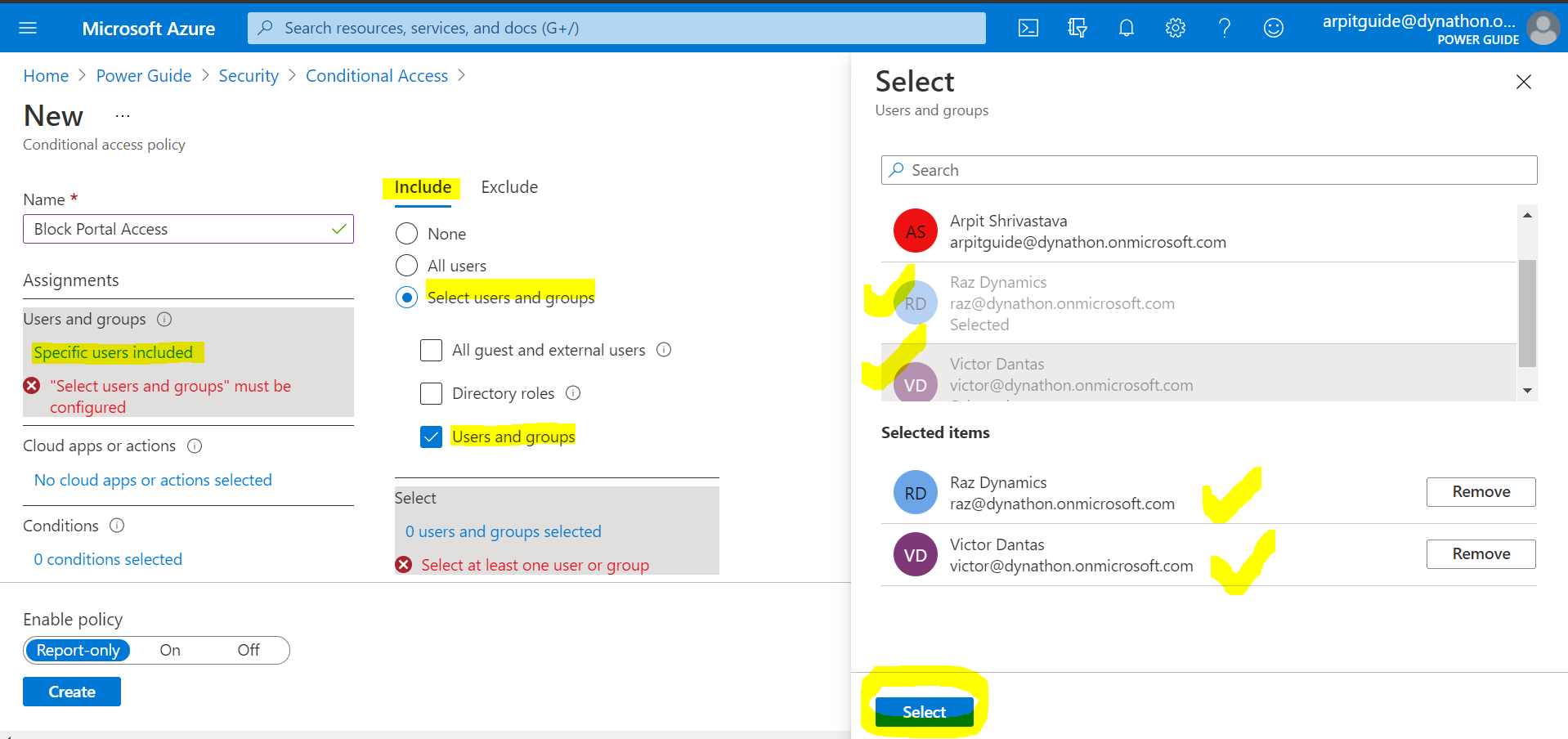Focus the global Azure search box

pos(616,28)
